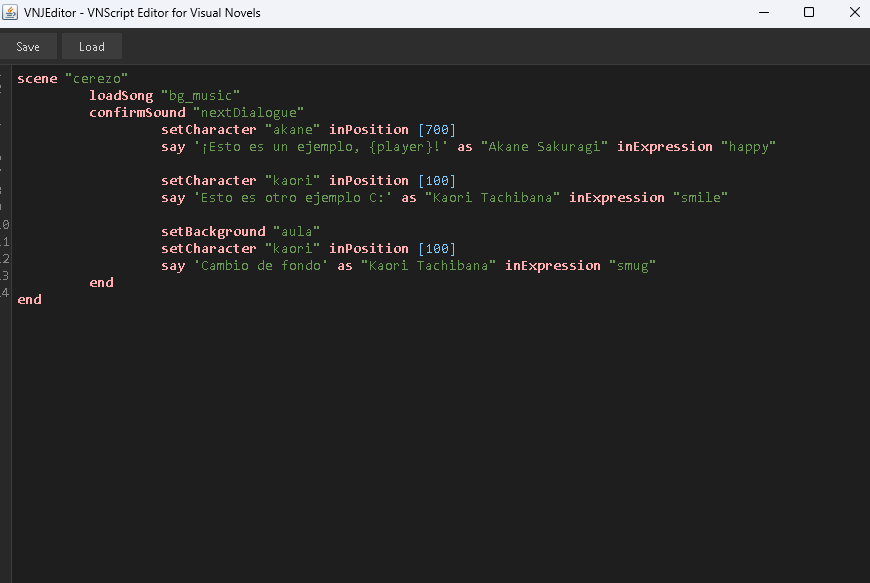Click the Save button
This screenshot has width=870, height=583.
click(x=28, y=47)
